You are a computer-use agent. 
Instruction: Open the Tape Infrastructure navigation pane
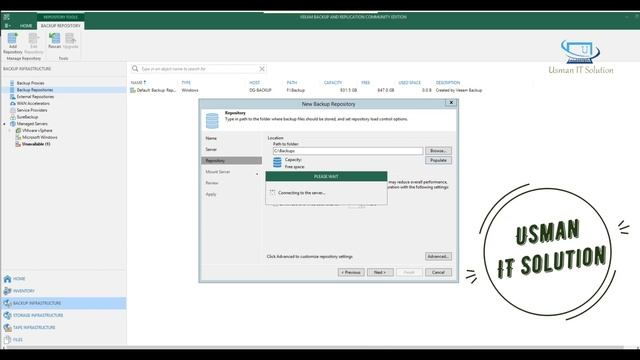click(64, 327)
